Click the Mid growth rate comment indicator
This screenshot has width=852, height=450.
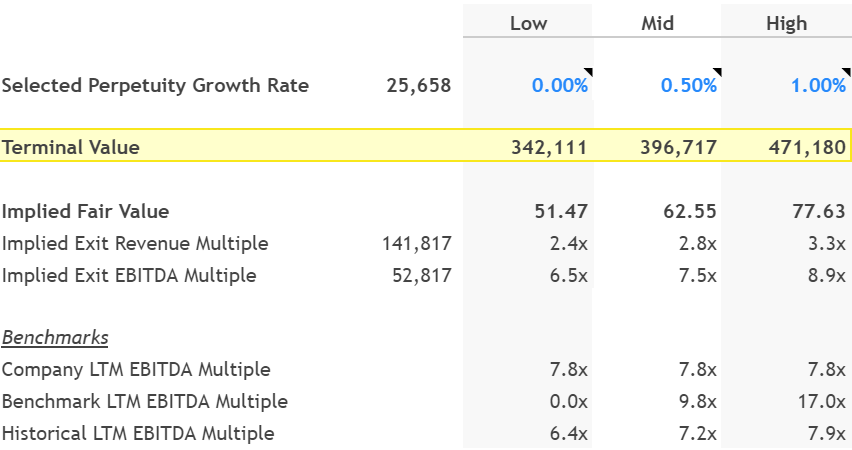tap(718, 72)
